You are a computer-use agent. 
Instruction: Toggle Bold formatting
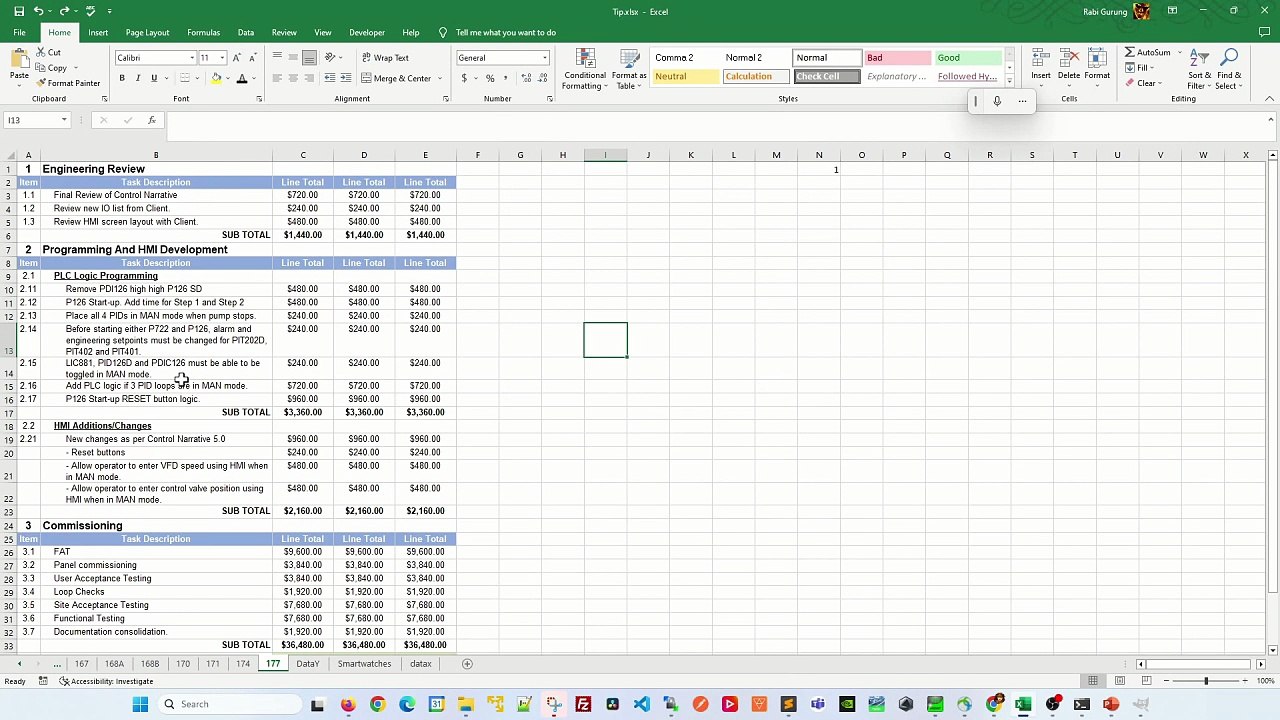(x=122, y=78)
